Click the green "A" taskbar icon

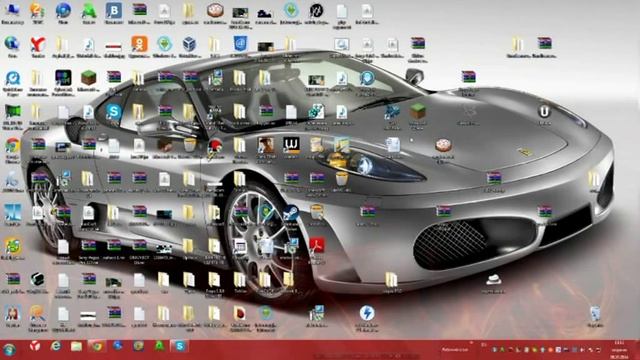click(x=159, y=347)
